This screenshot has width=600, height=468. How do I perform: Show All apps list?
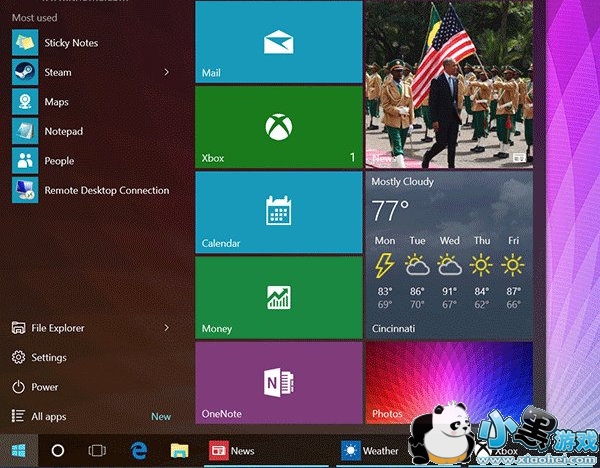click(50, 416)
